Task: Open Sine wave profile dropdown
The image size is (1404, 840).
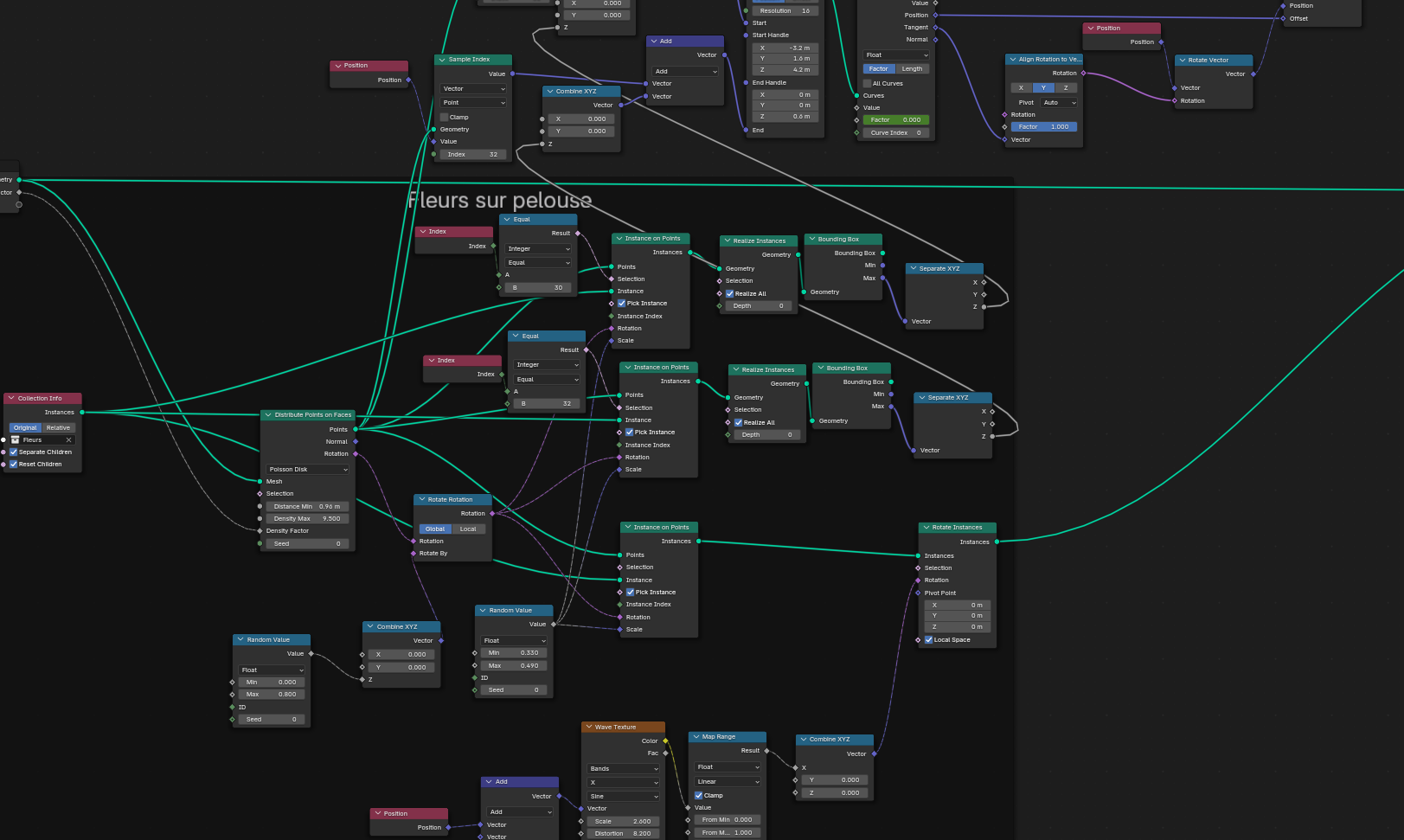Action: click(x=624, y=796)
